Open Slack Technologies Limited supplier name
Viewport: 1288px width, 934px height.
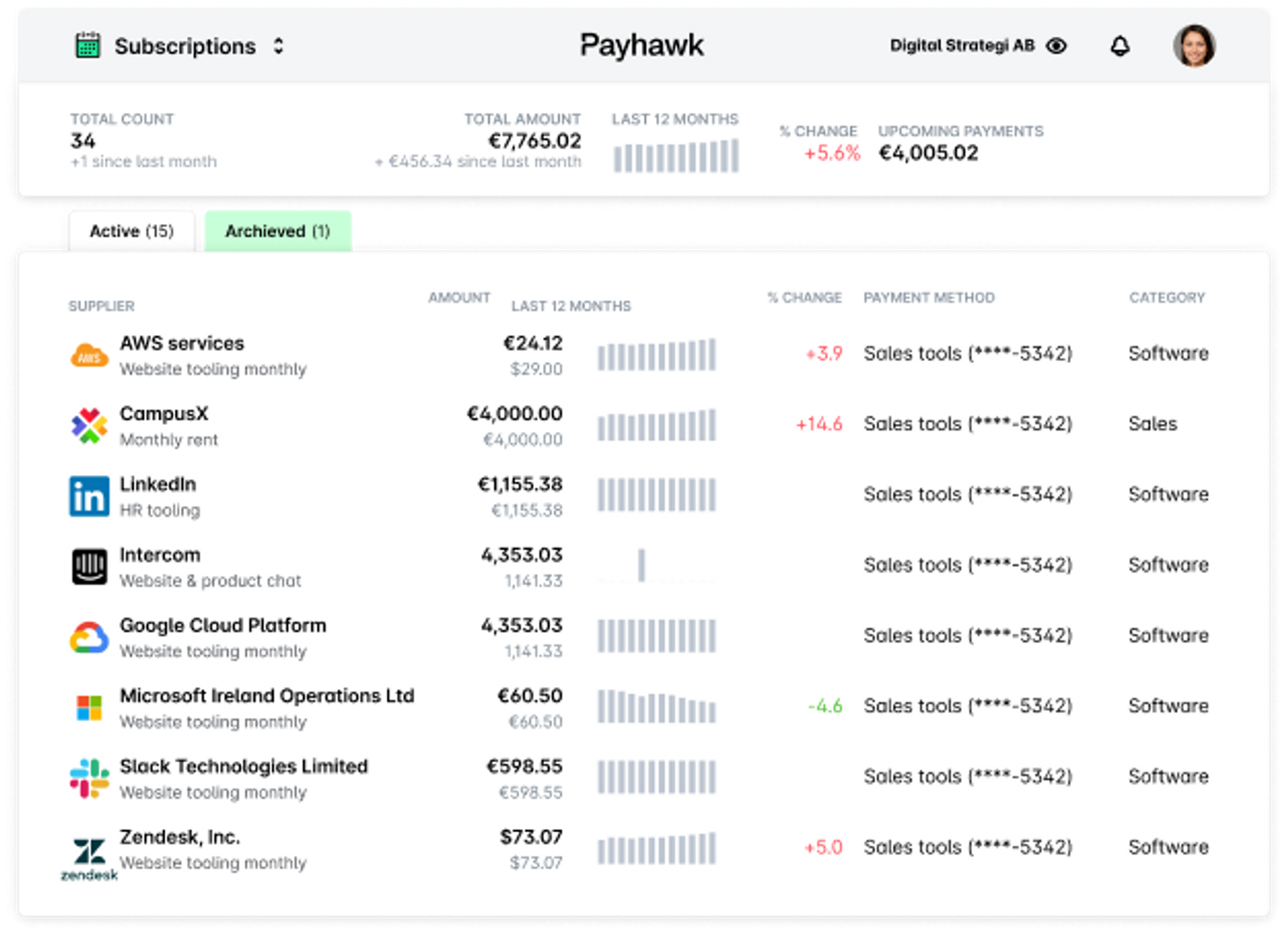(x=244, y=766)
